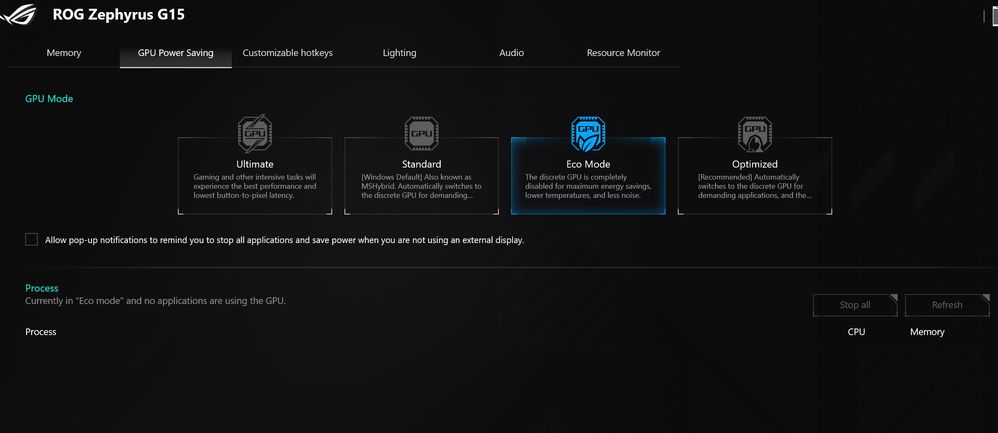Image resolution: width=998 pixels, height=433 pixels.
Task: Open the Audio tab
Action: tap(512, 53)
